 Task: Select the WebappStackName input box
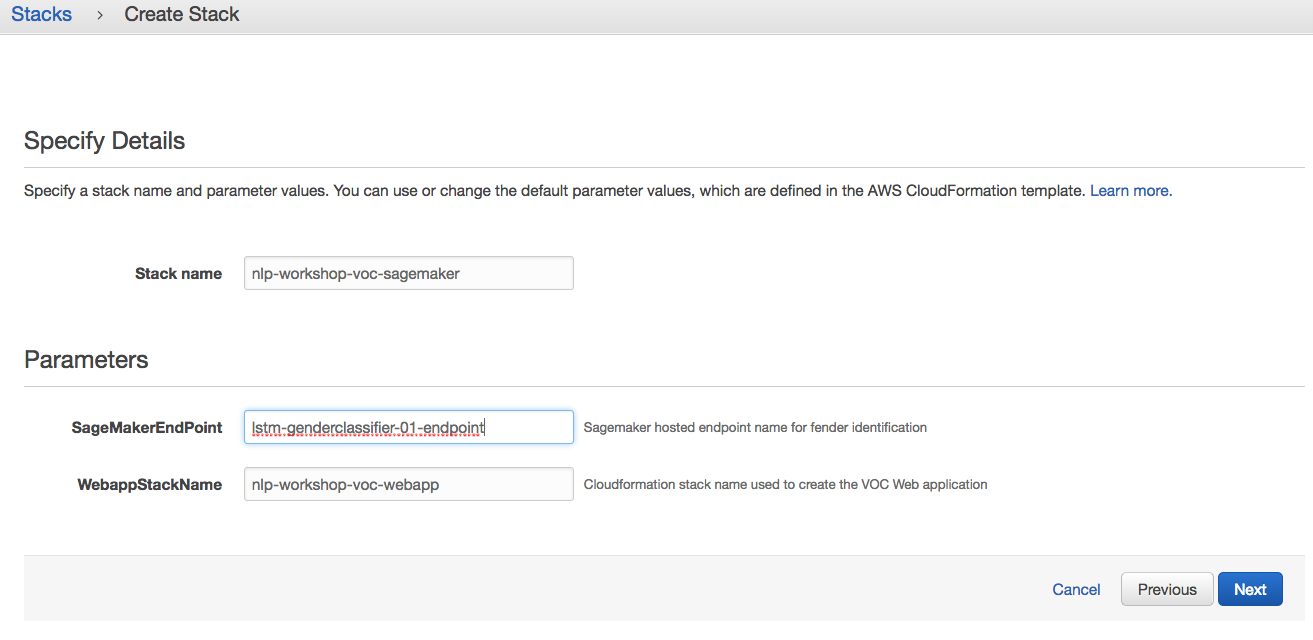point(409,484)
